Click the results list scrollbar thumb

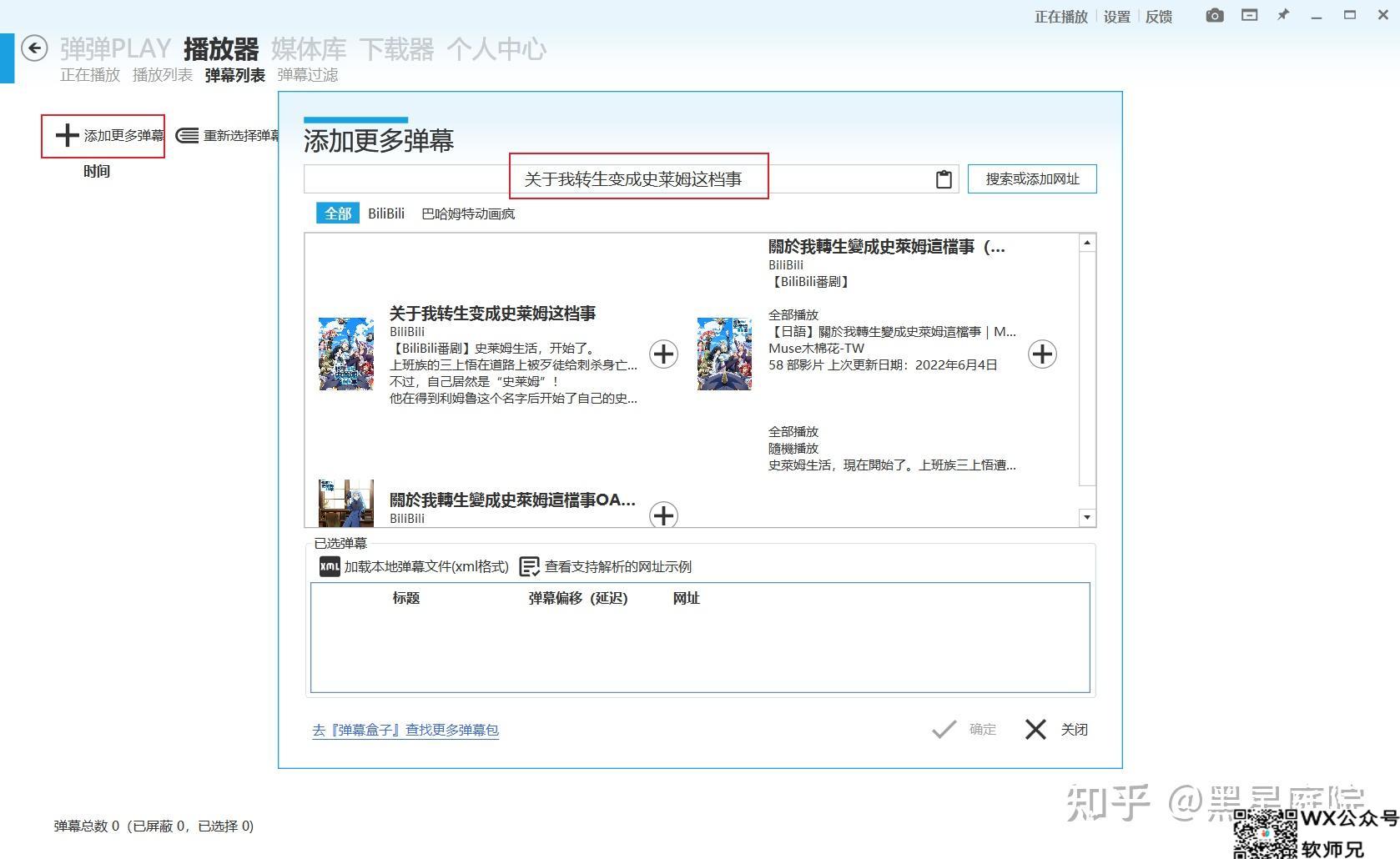pos(1086,368)
